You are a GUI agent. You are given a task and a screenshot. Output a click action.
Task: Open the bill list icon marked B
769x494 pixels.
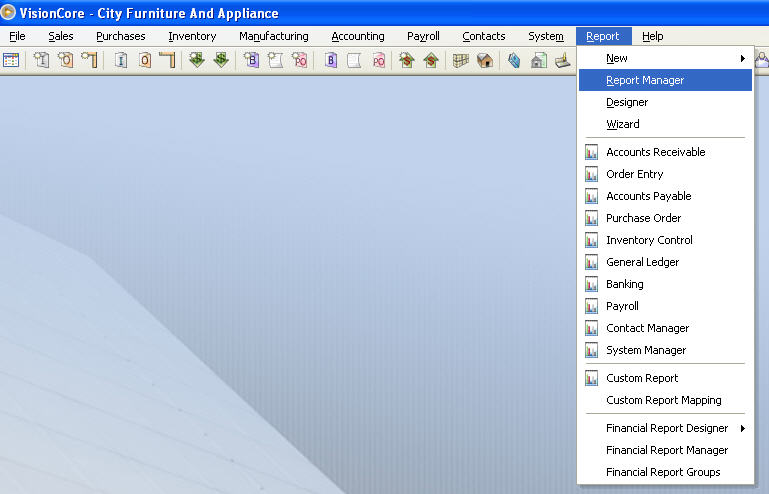[x=331, y=60]
